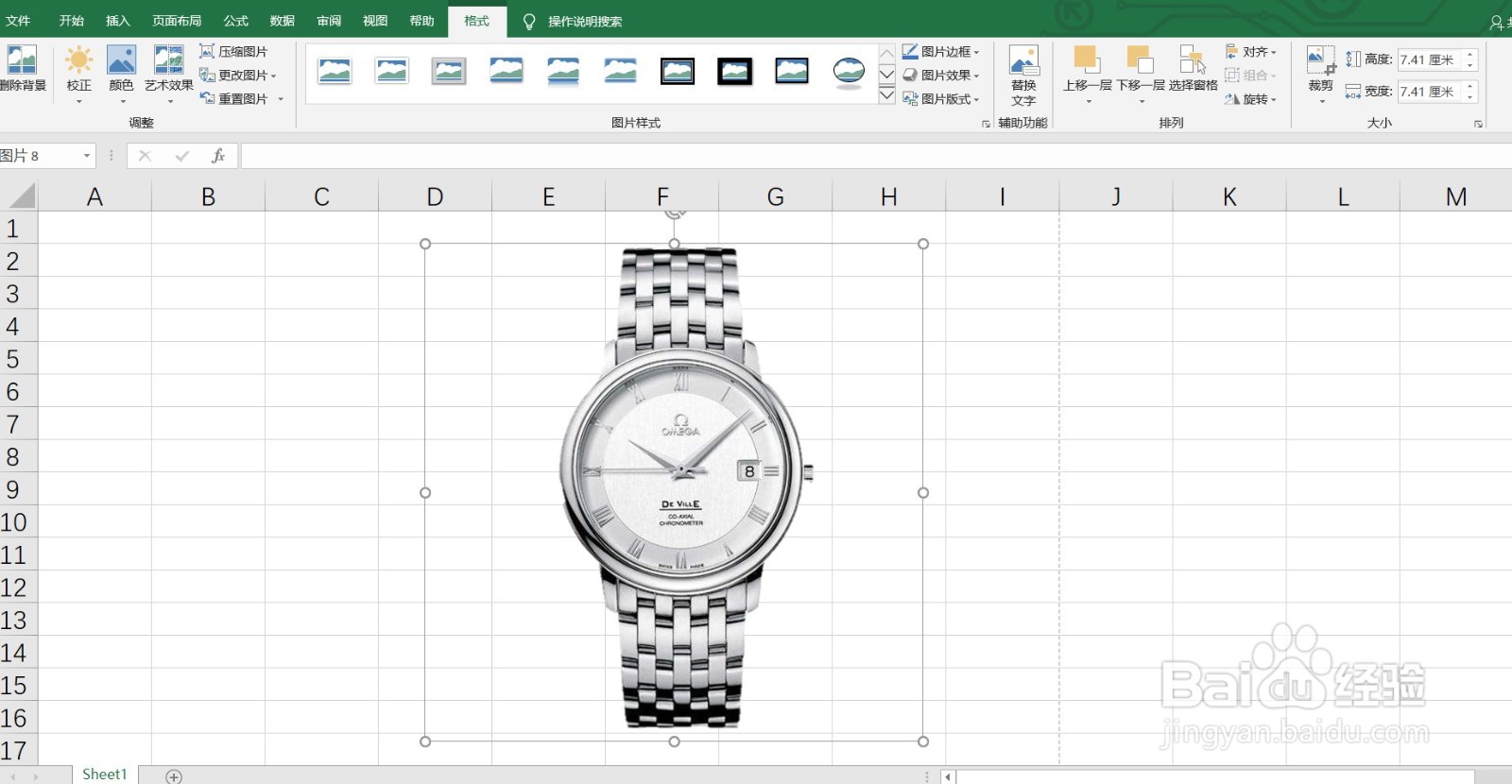The image size is (1512, 784).
Task: Click the Crop (裁剪) tool
Action: coord(1320,74)
